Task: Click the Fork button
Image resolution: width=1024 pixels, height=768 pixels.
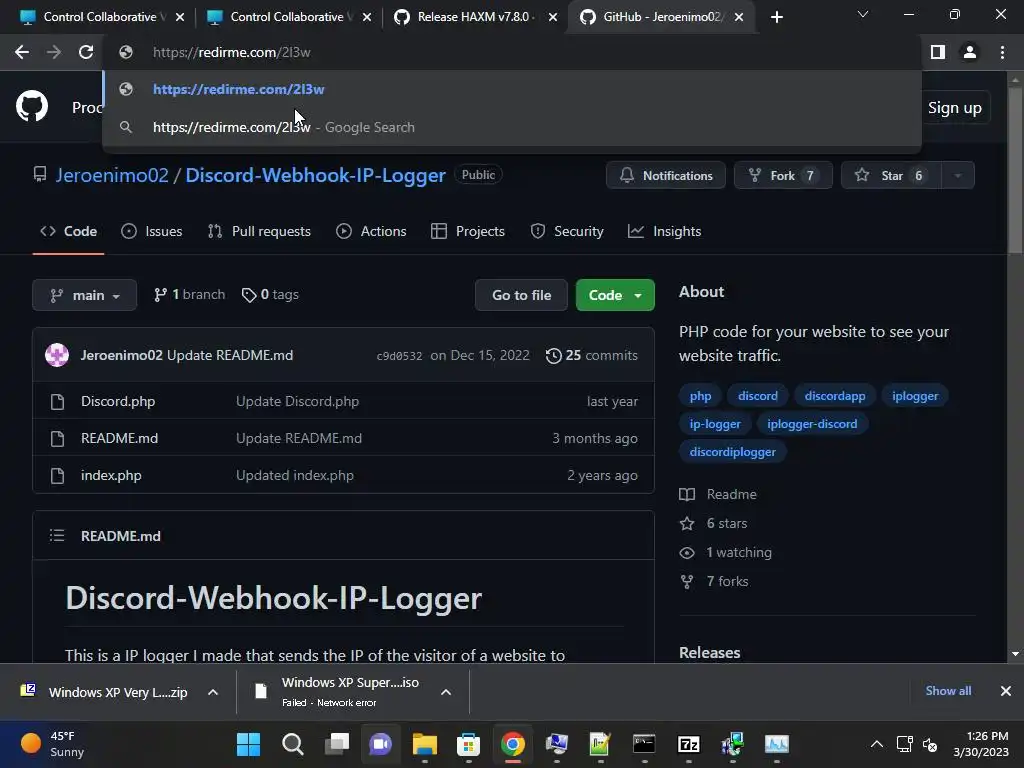Action: click(783, 175)
